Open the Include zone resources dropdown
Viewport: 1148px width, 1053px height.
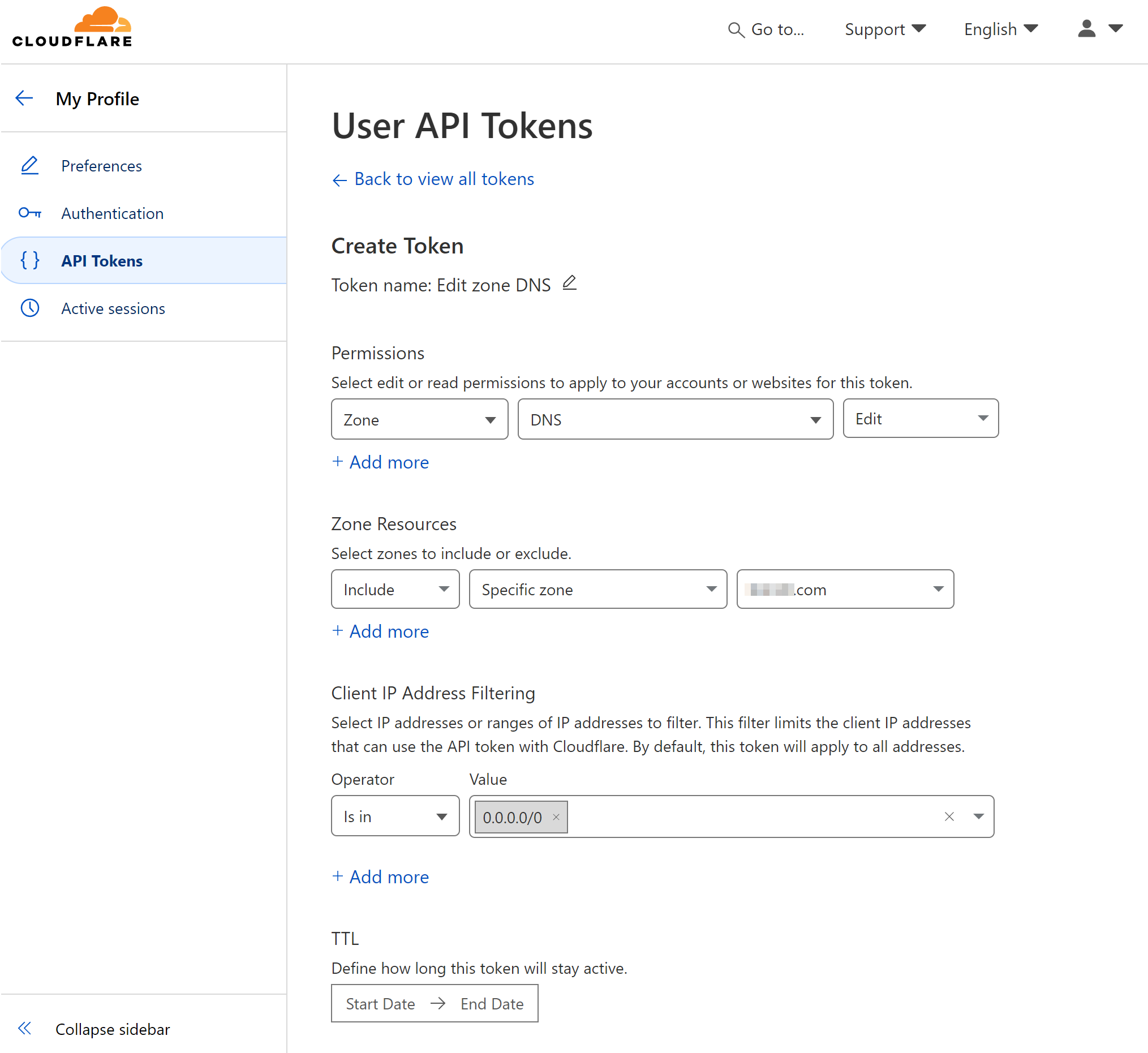click(x=395, y=589)
